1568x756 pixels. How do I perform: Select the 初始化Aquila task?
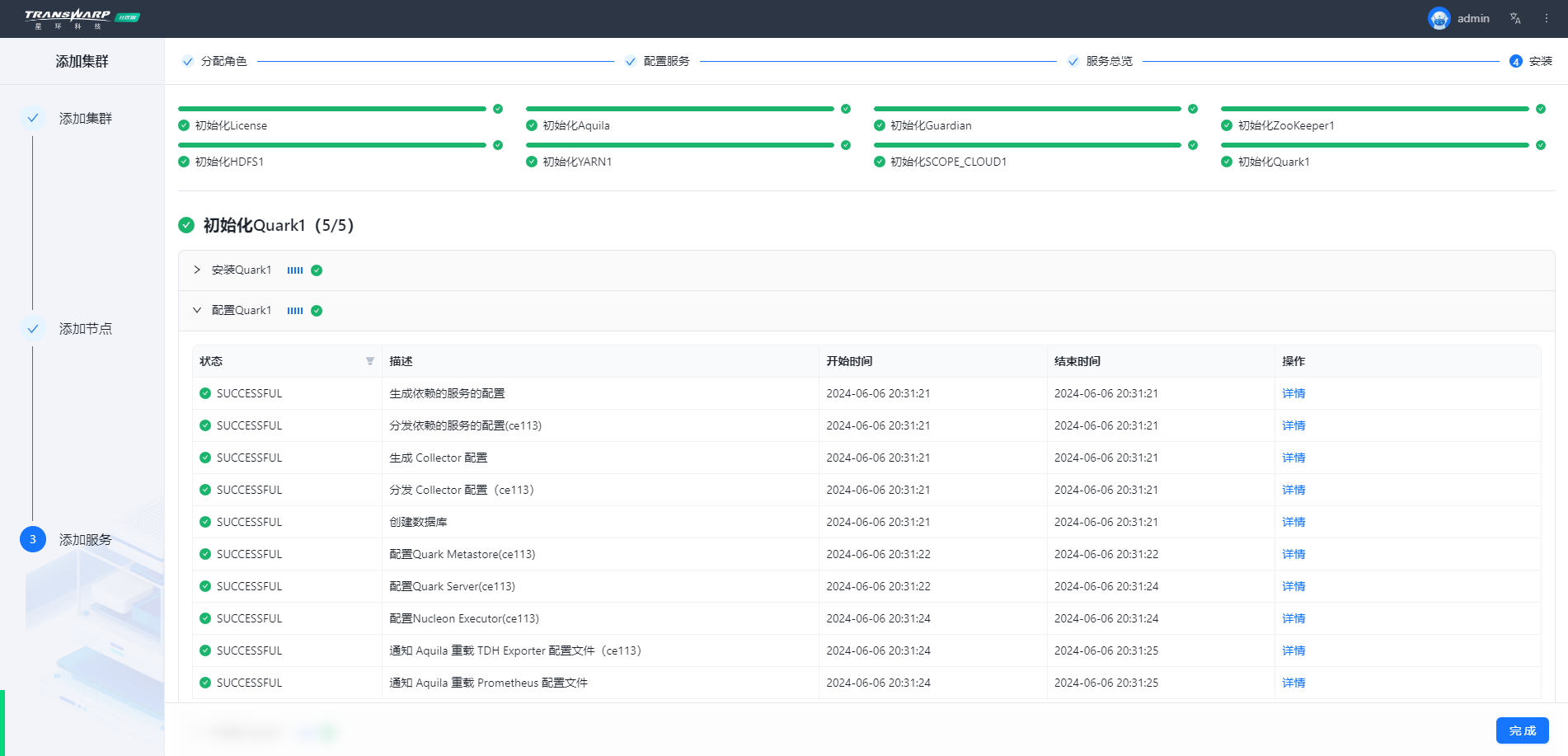coord(576,125)
